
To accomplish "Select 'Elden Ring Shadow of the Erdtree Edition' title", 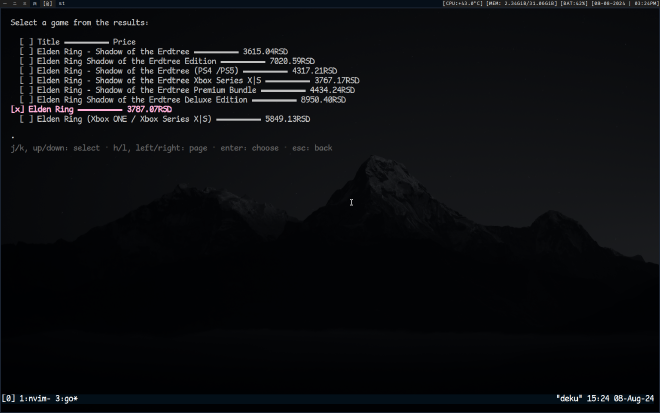I will (x=126, y=61).
